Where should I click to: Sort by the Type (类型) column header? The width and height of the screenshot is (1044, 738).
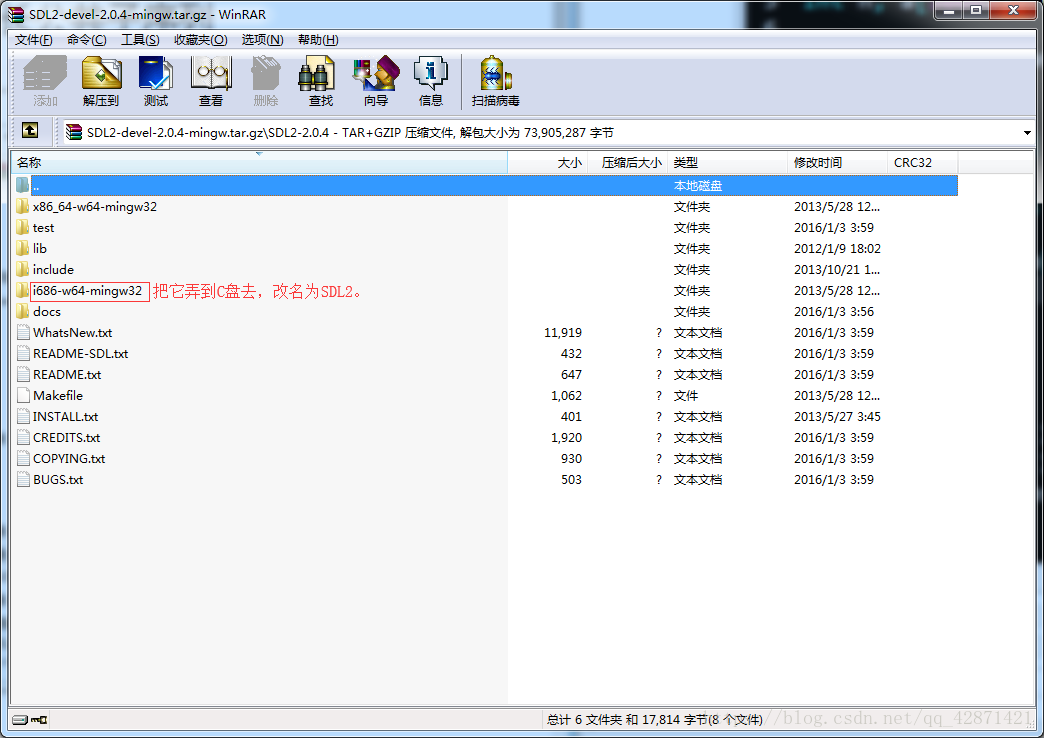pos(728,163)
